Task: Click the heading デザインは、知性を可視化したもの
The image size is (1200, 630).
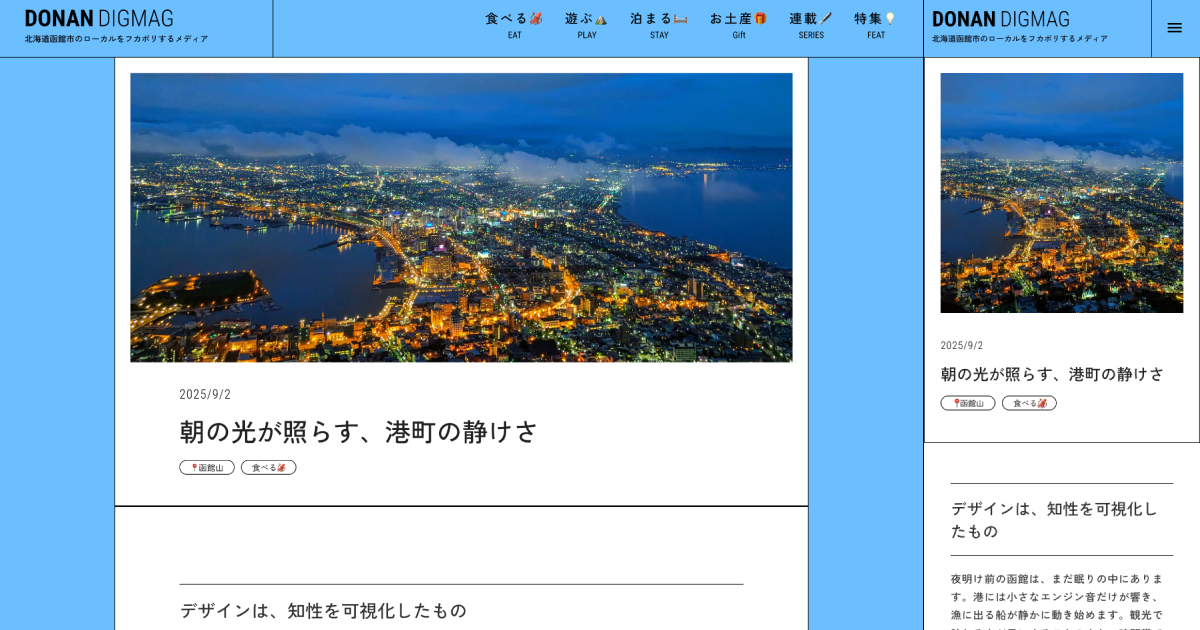Action: (322, 609)
